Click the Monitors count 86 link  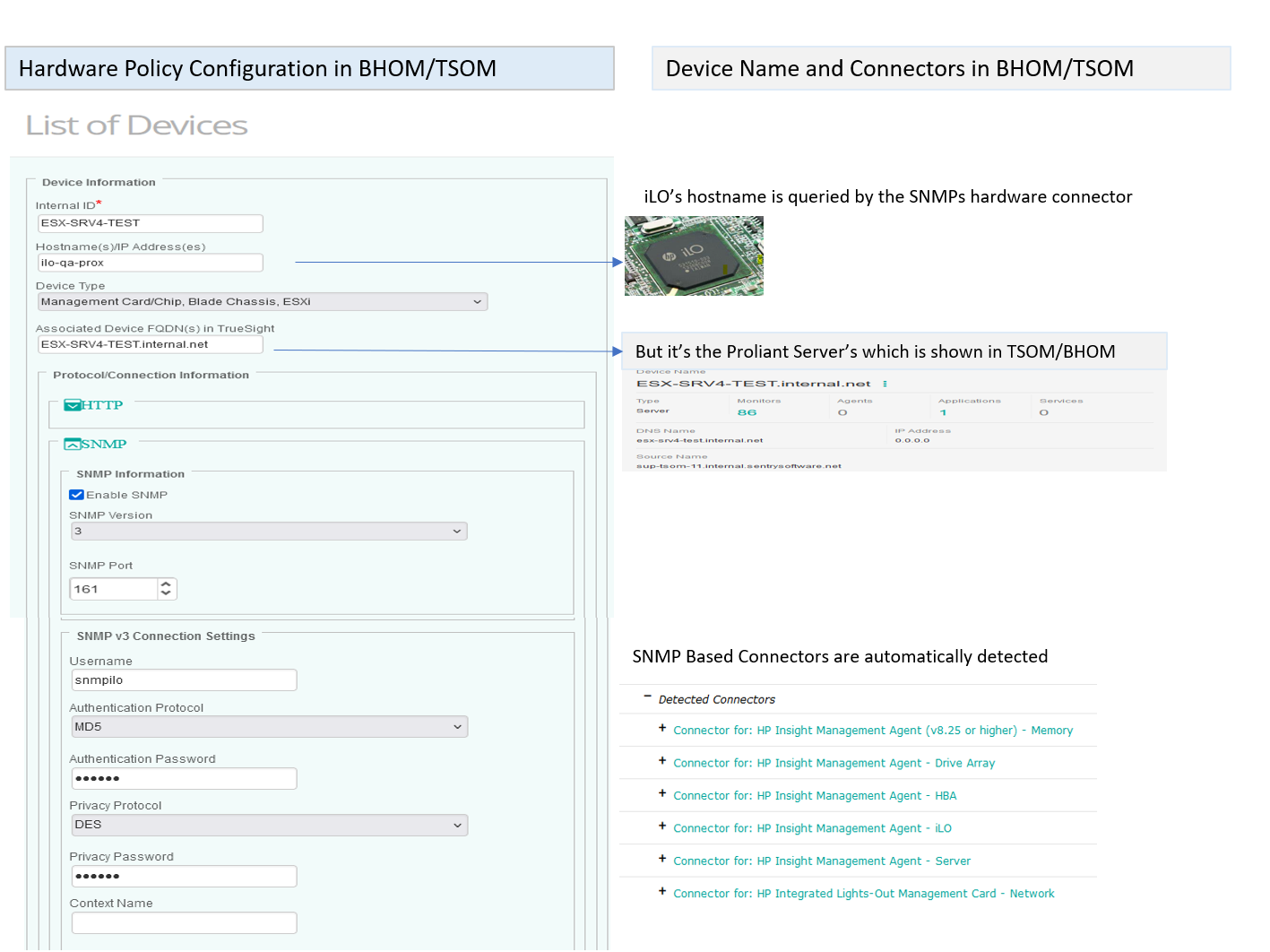pyautogui.click(x=747, y=412)
